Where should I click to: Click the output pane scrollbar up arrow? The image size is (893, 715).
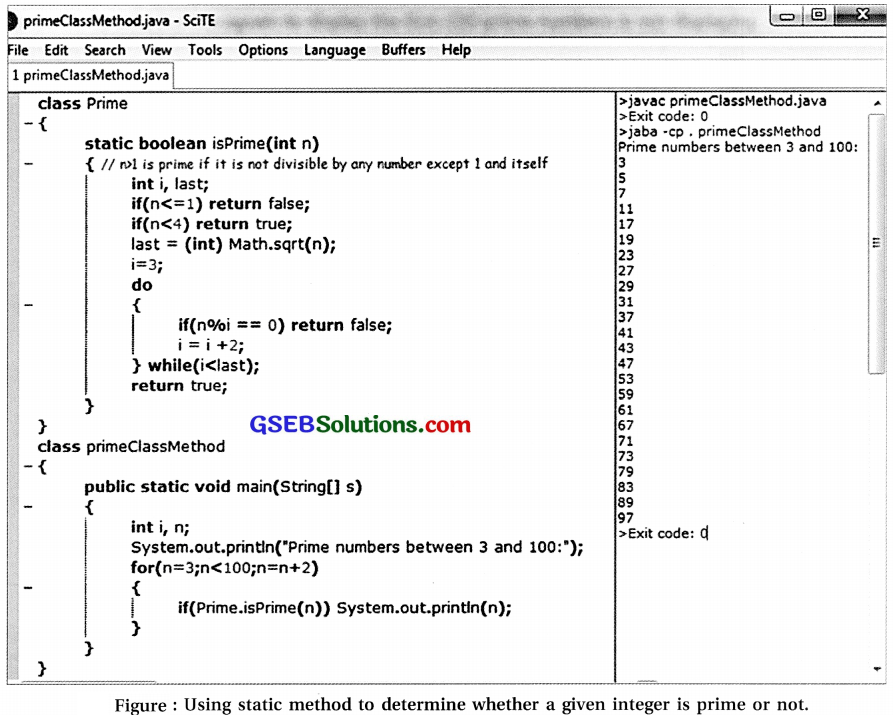(x=878, y=103)
